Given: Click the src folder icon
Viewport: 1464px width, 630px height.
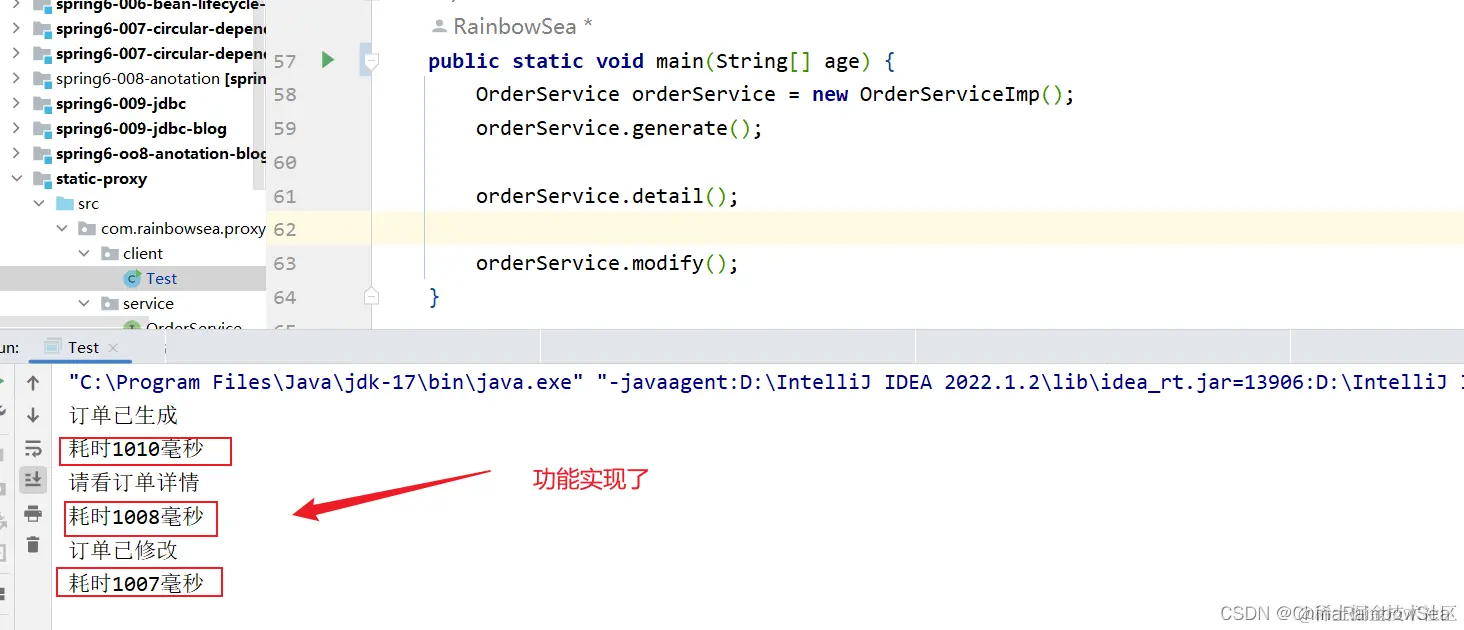Looking at the screenshot, I should coord(65,204).
